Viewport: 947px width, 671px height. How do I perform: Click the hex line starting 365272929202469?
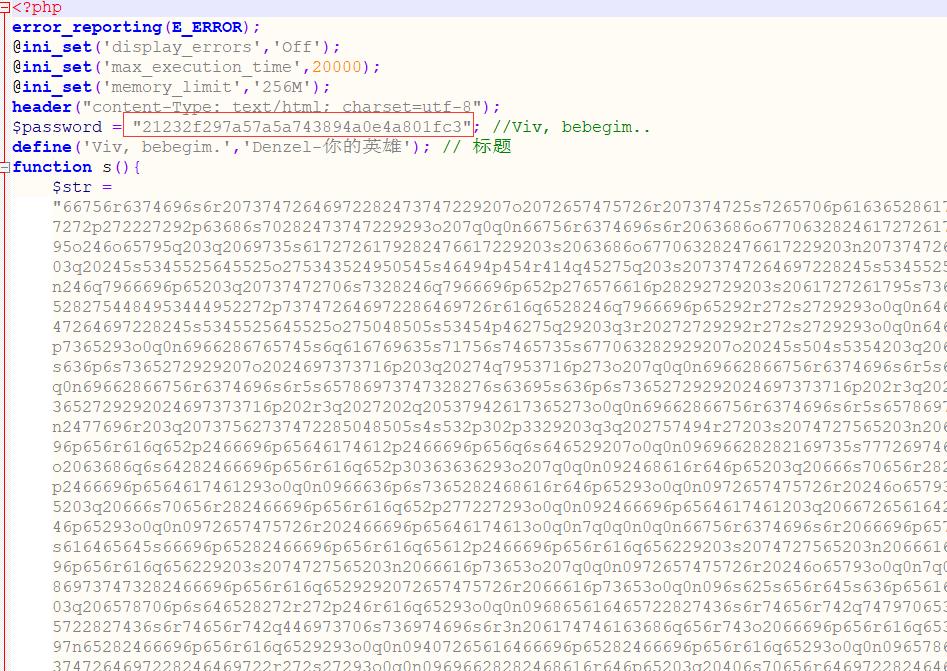point(499,406)
